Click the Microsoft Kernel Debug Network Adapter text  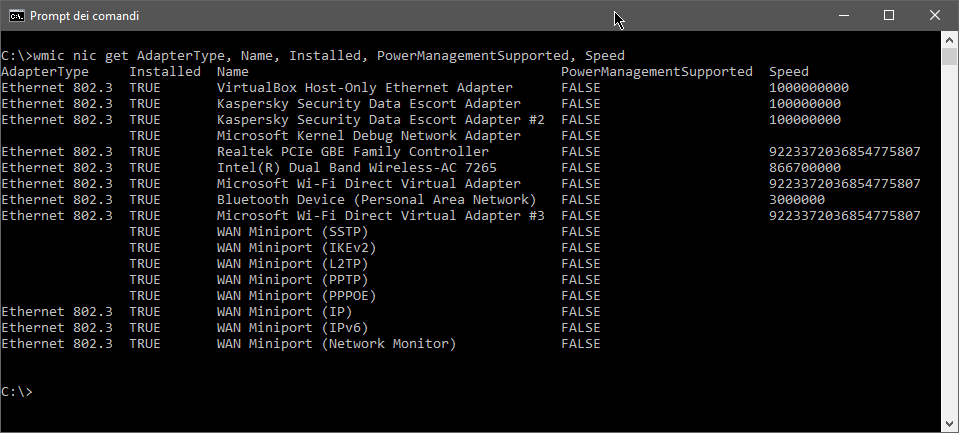pyautogui.click(x=369, y=136)
